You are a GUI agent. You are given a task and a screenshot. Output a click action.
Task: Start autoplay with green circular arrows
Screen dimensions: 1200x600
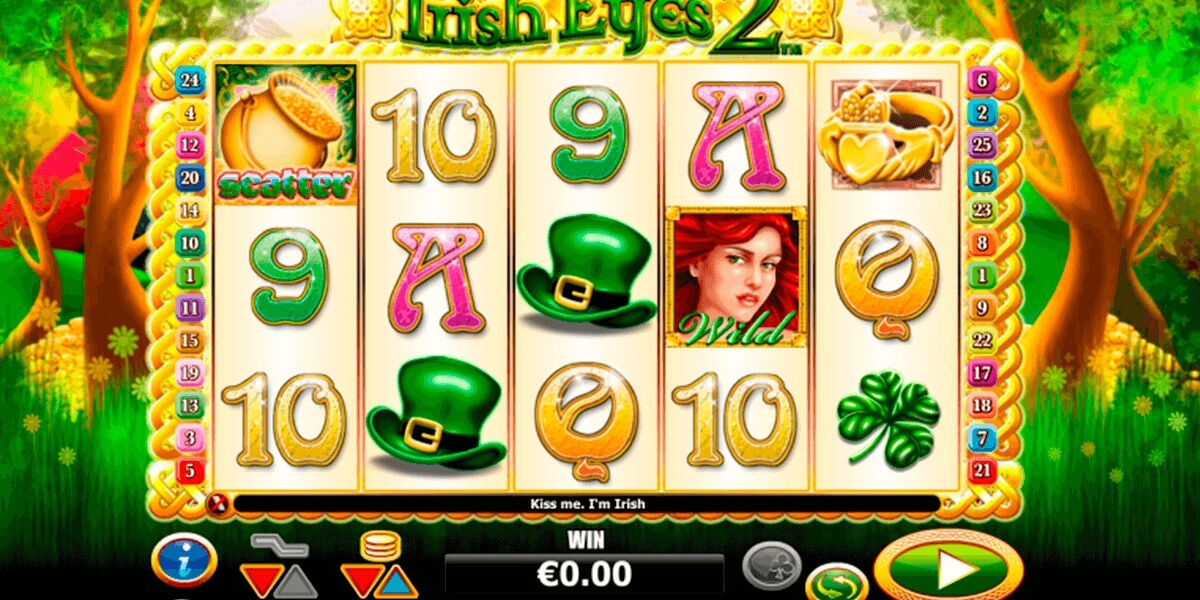pos(836,581)
